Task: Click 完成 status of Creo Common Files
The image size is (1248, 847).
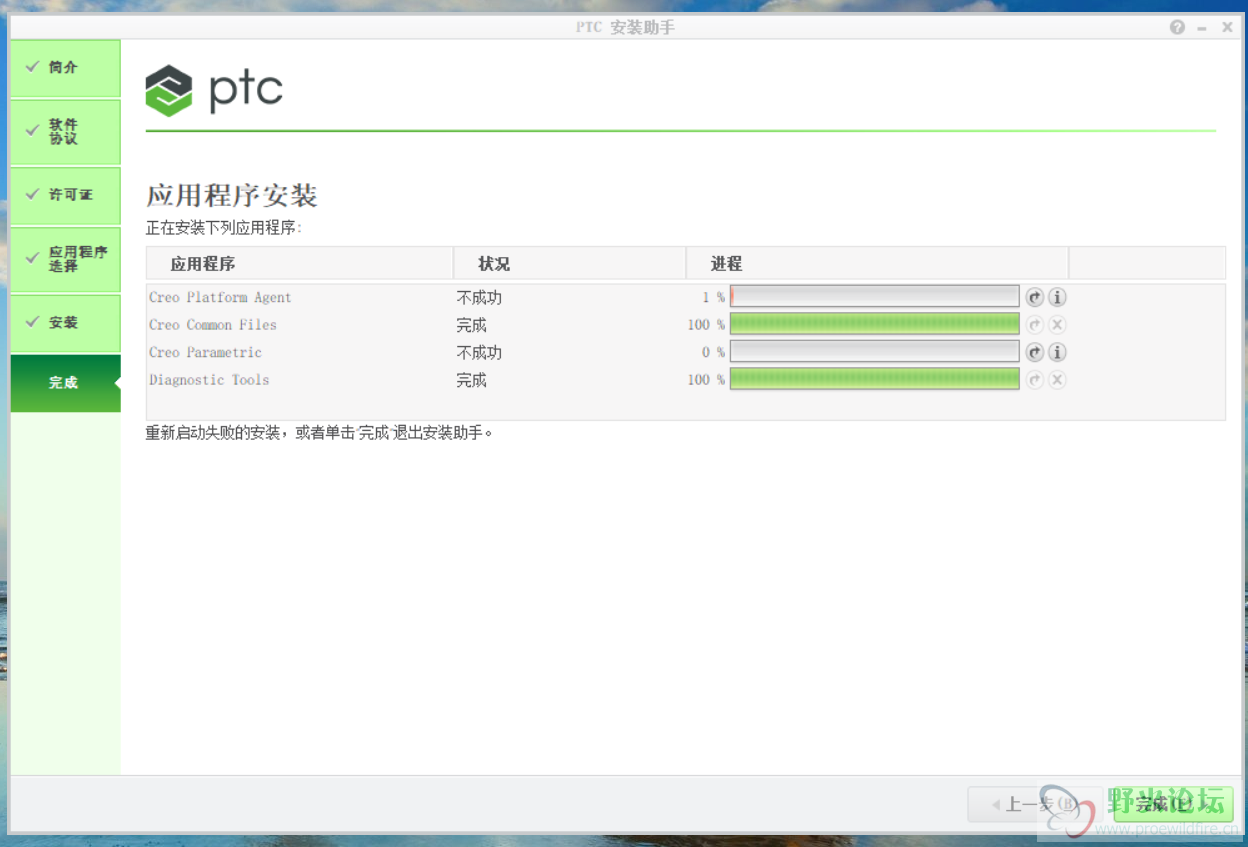Action: [x=471, y=324]
